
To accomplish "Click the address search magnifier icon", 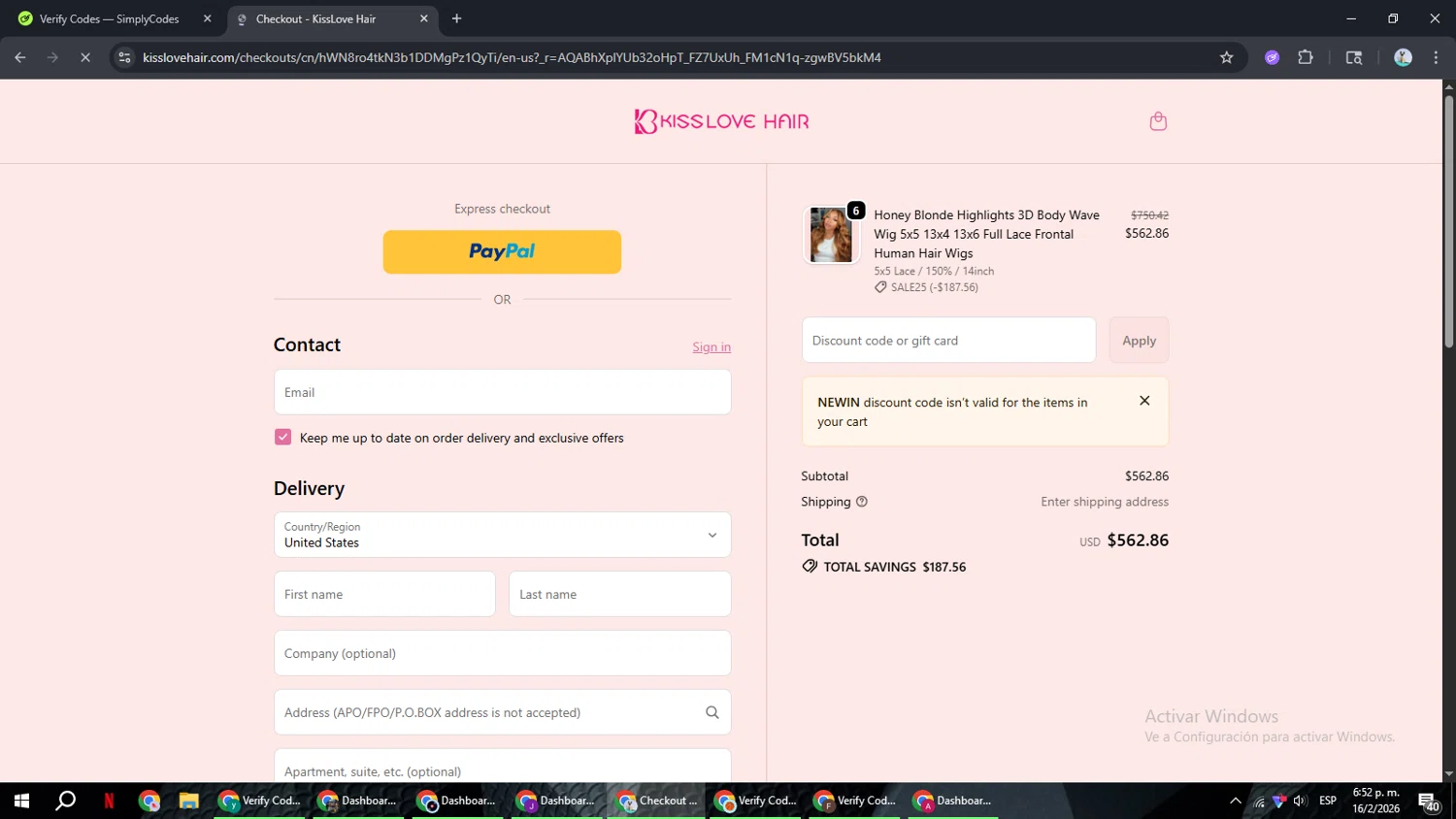I will pyautogui.click(x=712, y=712).
